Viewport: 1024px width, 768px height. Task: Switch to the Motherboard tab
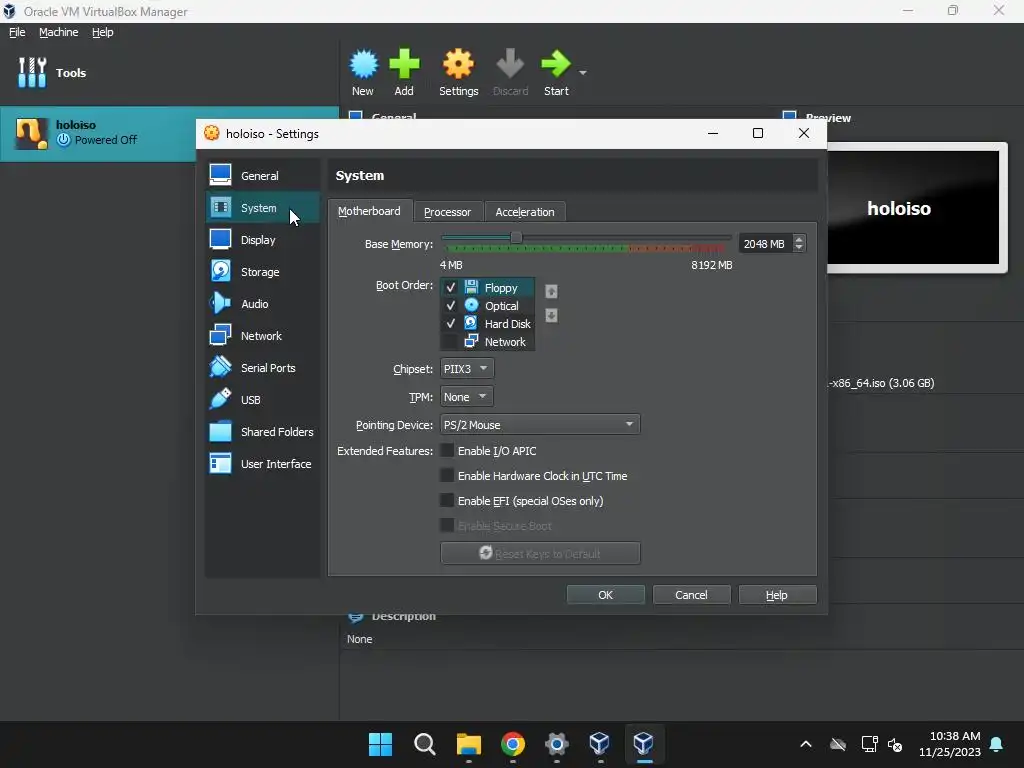pos(370,211)
